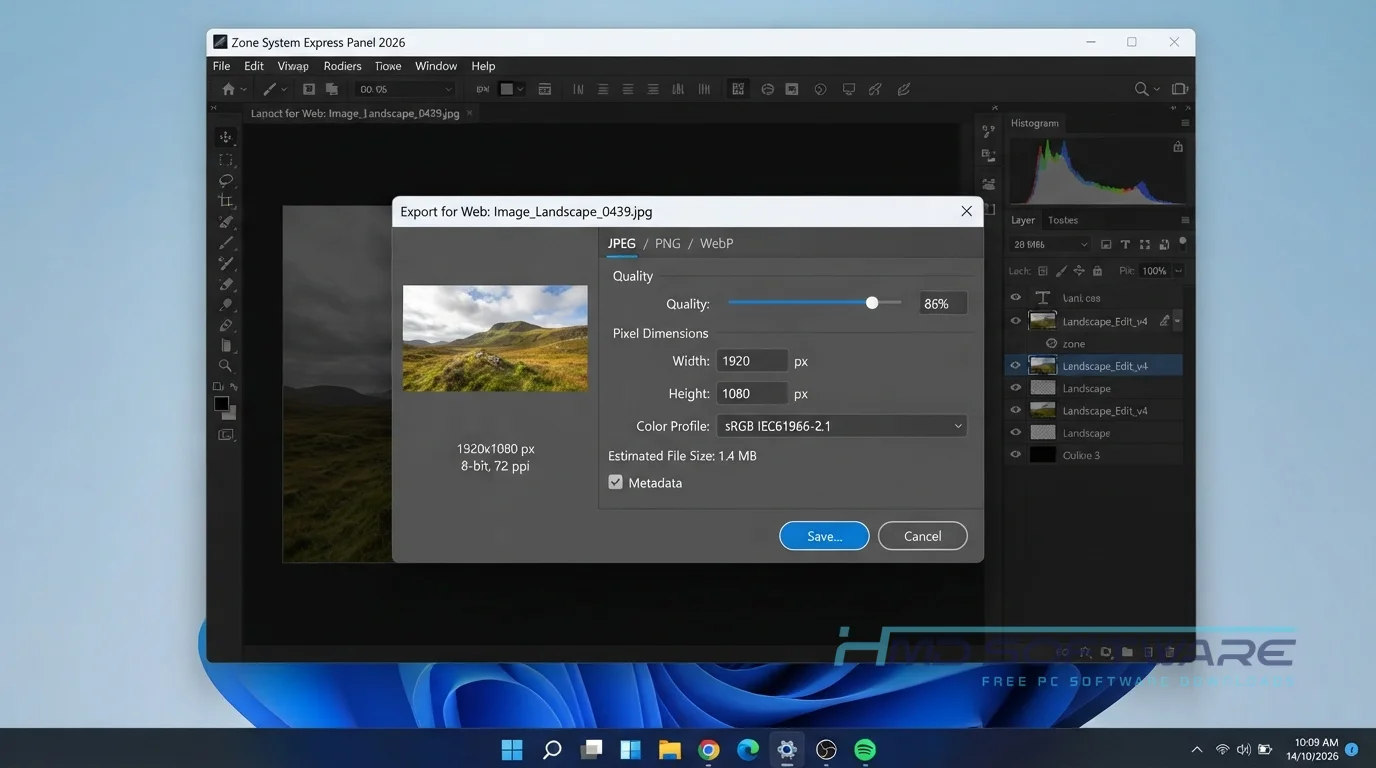Open the Color Profile sRGB dropdown
1376x768 pixels.
[842, 426]
